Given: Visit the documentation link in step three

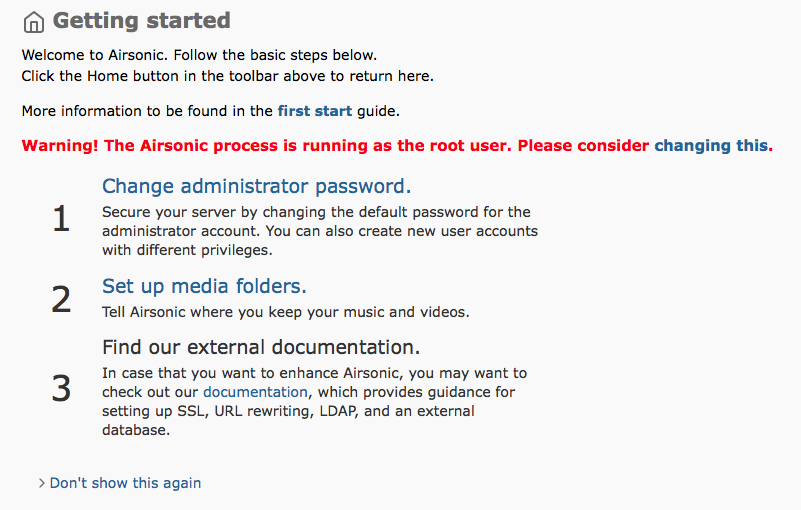Looking at the screenshot, I should click(x=255, y=392).
